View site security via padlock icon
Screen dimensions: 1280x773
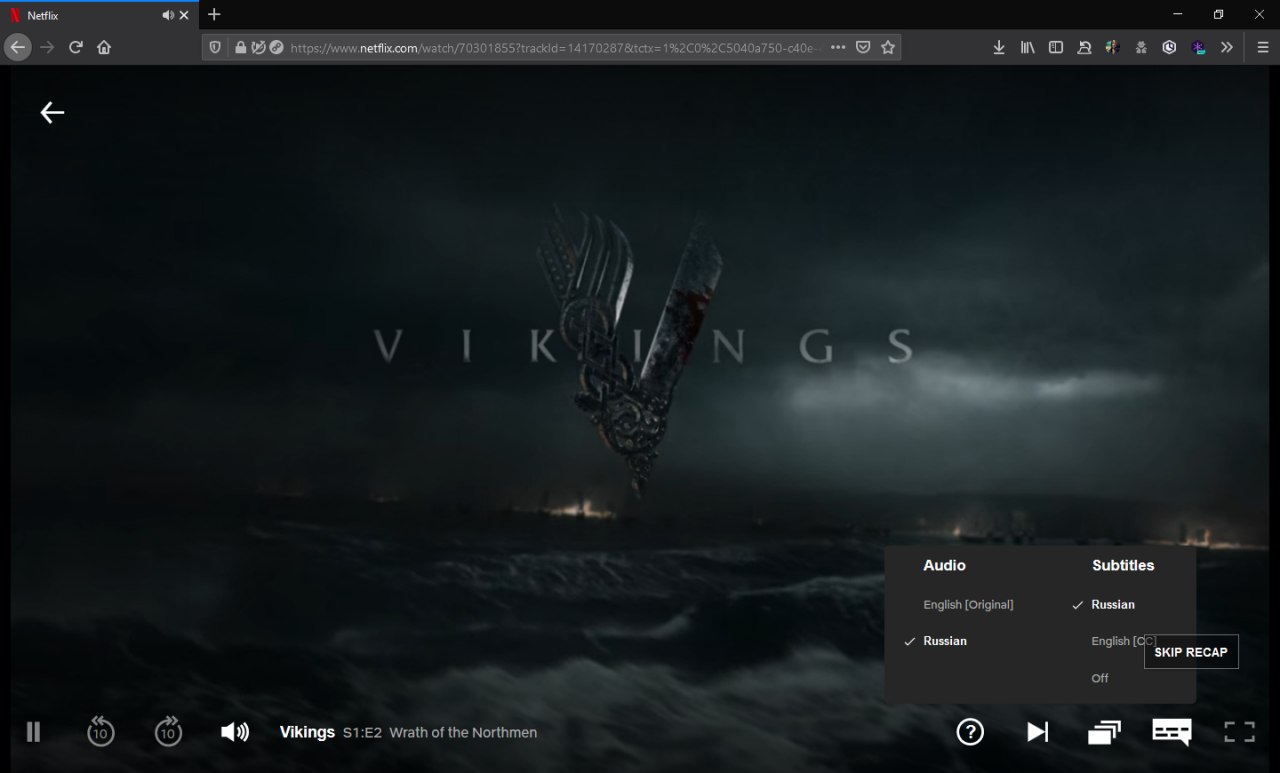click(240, 47)
